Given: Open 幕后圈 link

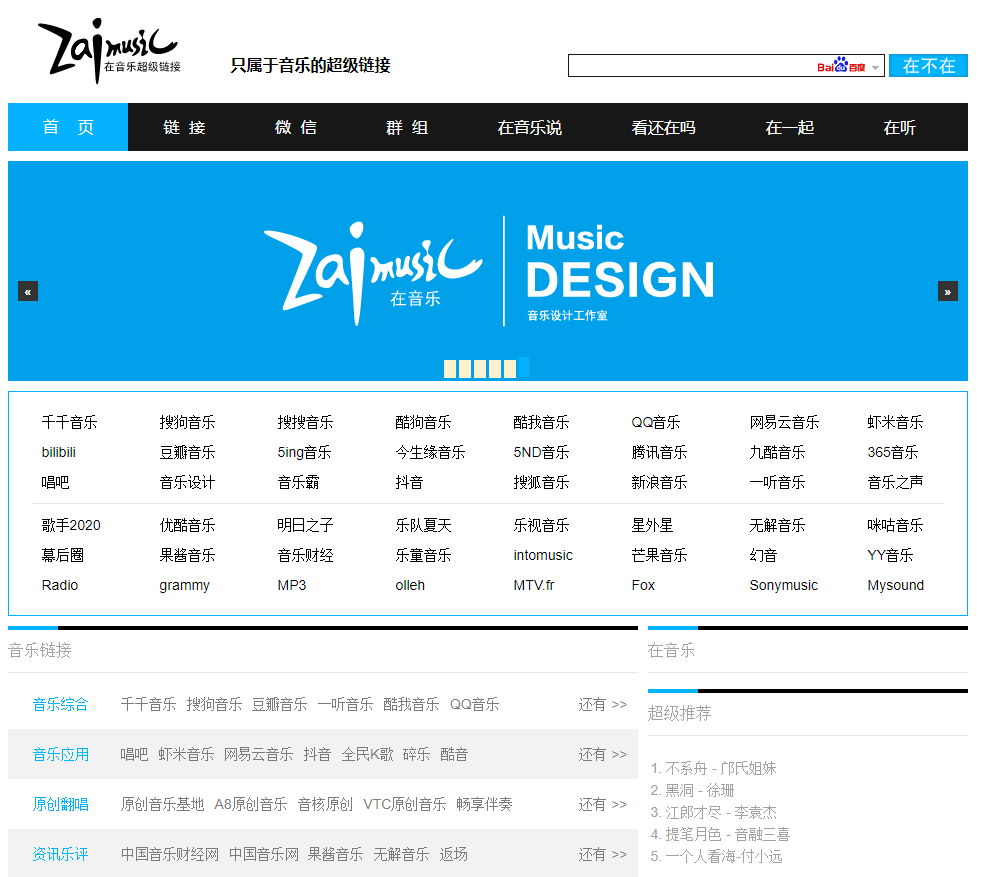Looking at the screenshot, I should point(63,556).
